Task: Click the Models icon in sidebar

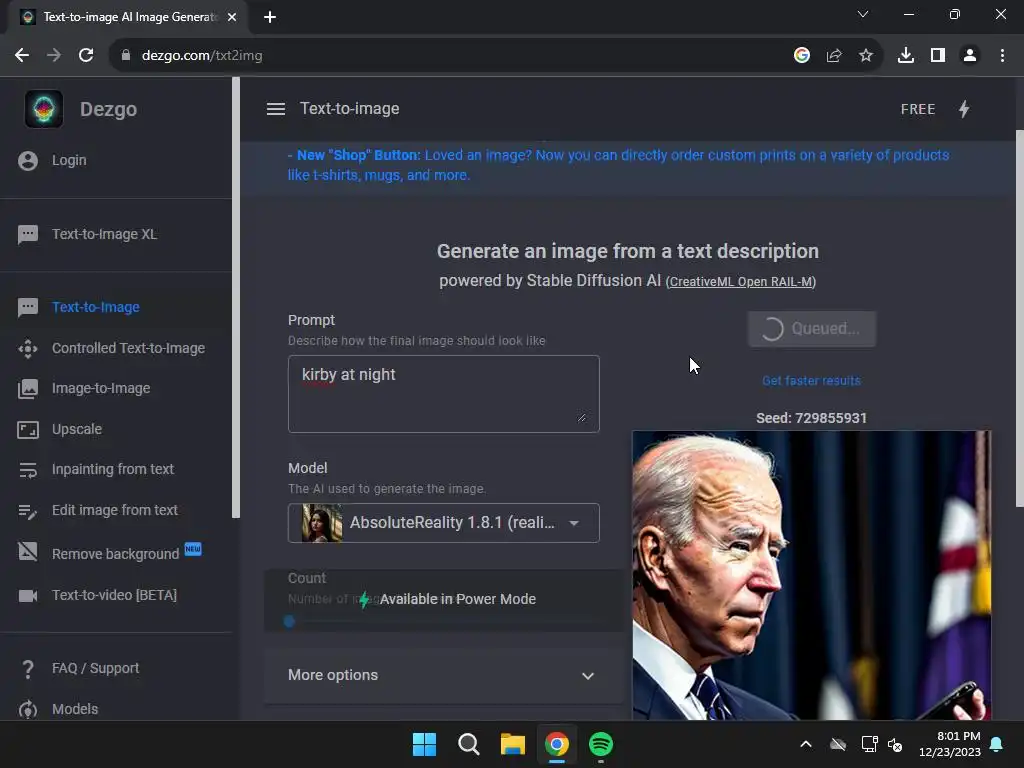Action: tap(28, 709)
